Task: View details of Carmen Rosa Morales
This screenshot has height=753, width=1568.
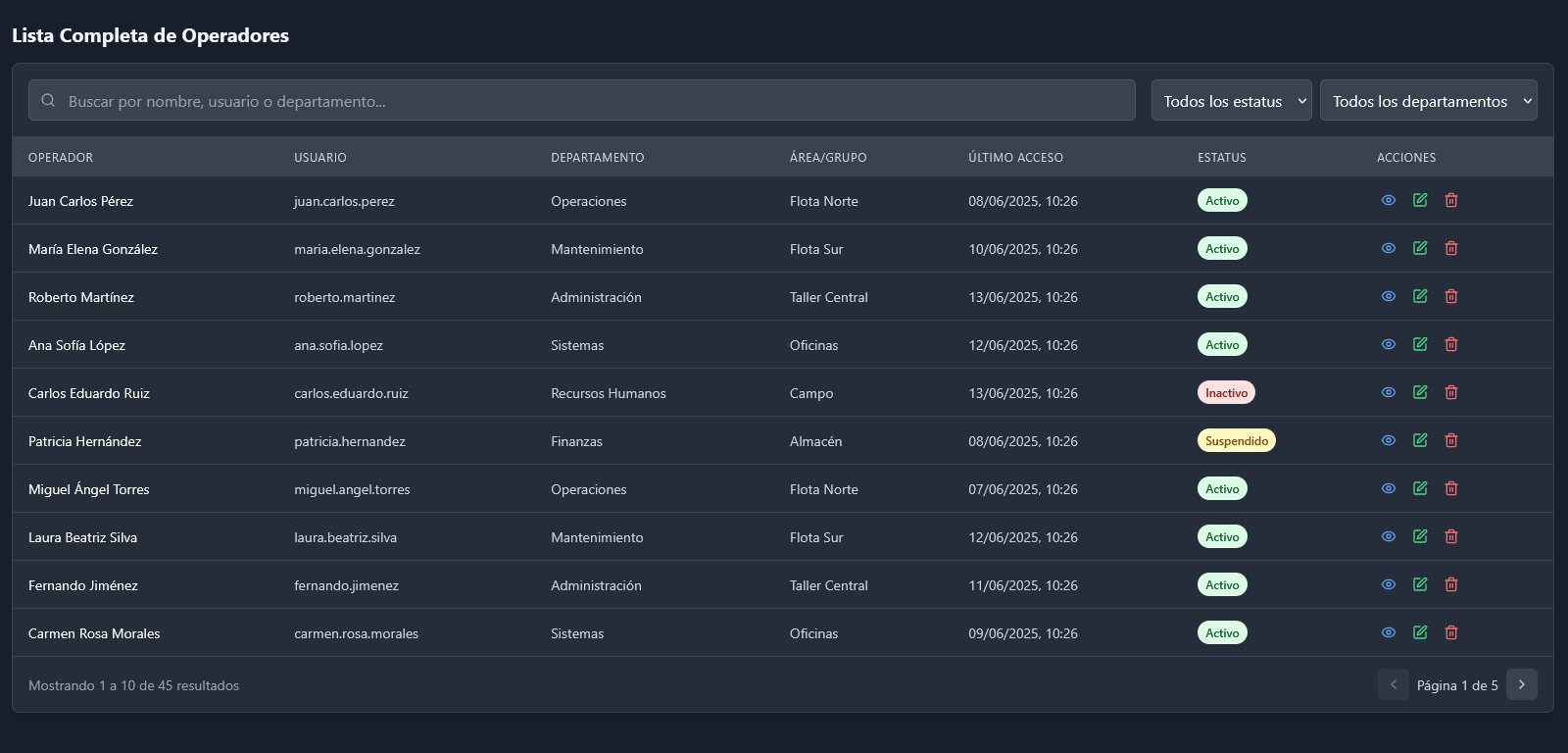Action: tap(1389, 632)
